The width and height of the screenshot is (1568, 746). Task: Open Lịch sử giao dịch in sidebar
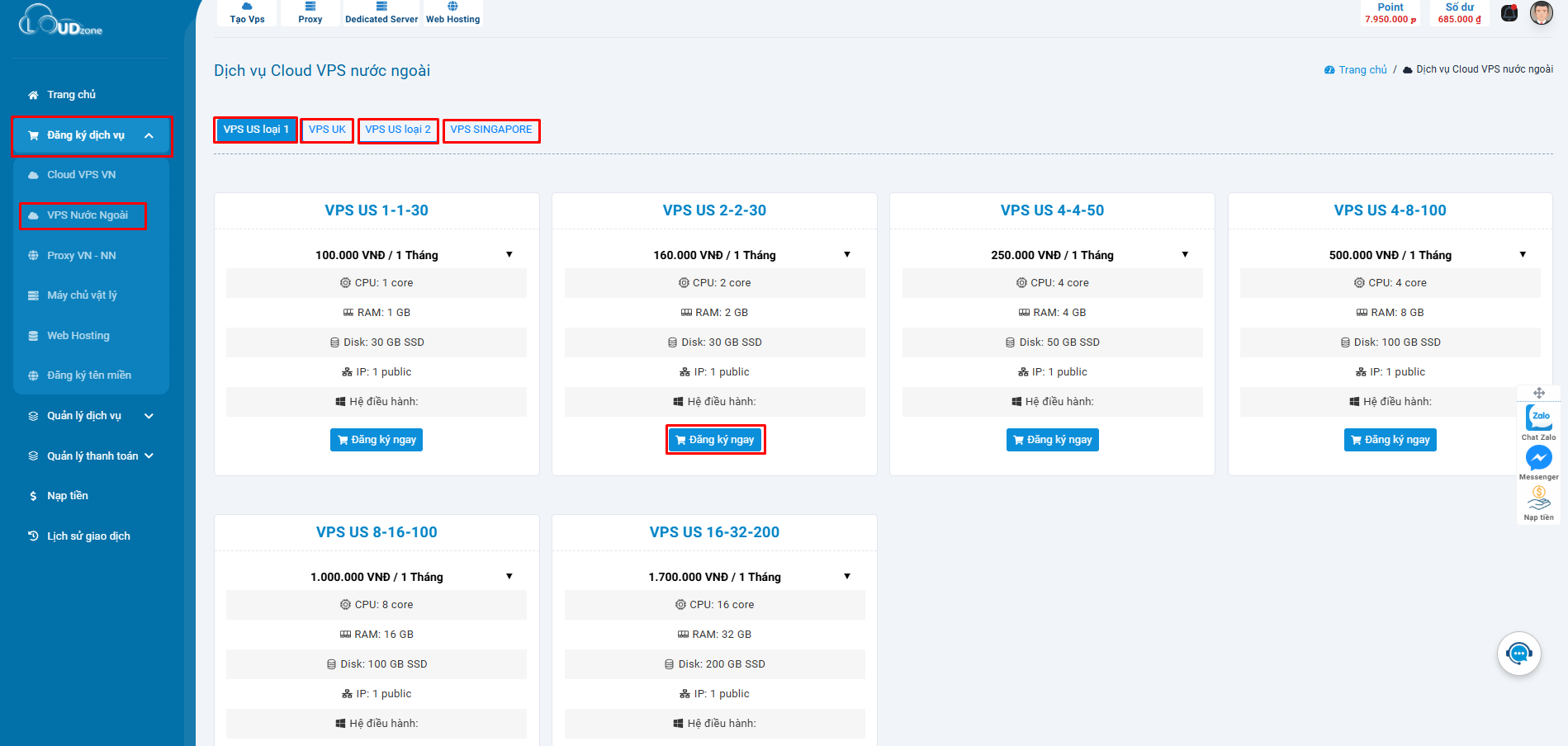pos(88,536)
